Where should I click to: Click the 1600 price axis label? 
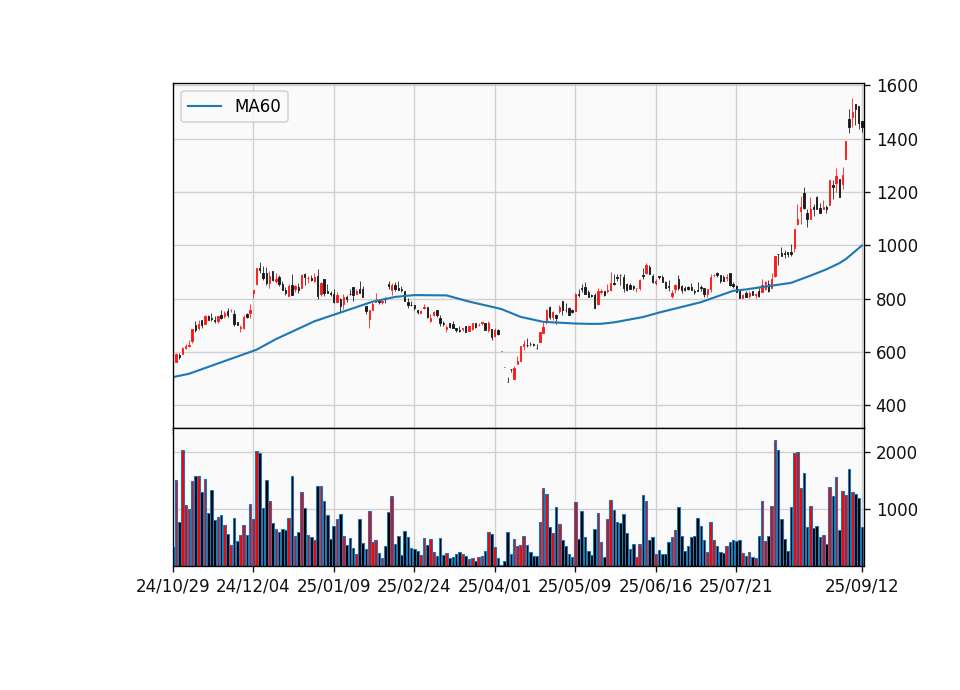click(x=897, y=86)
